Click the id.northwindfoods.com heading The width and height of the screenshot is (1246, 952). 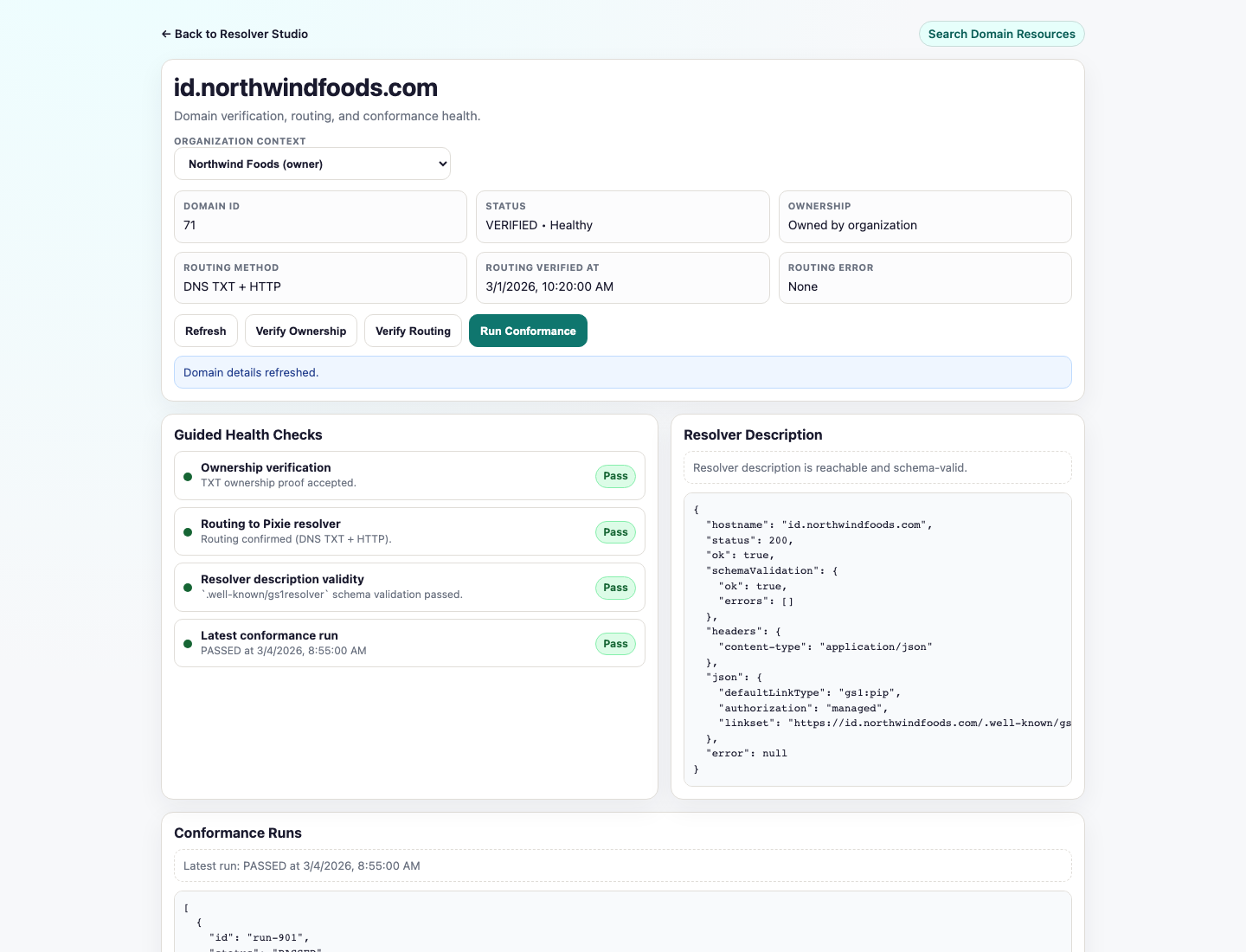coord(306,87)
